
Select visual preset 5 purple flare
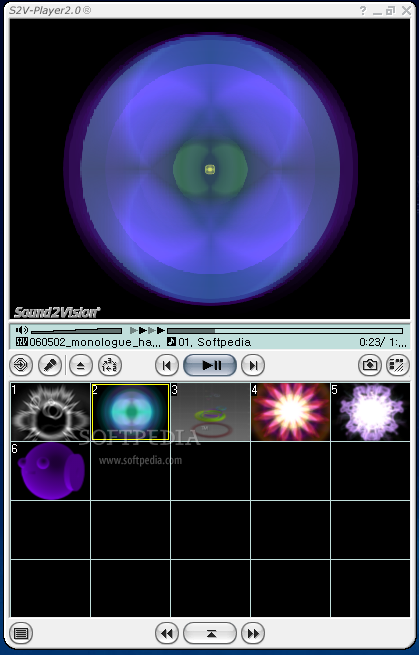point(371,412)
